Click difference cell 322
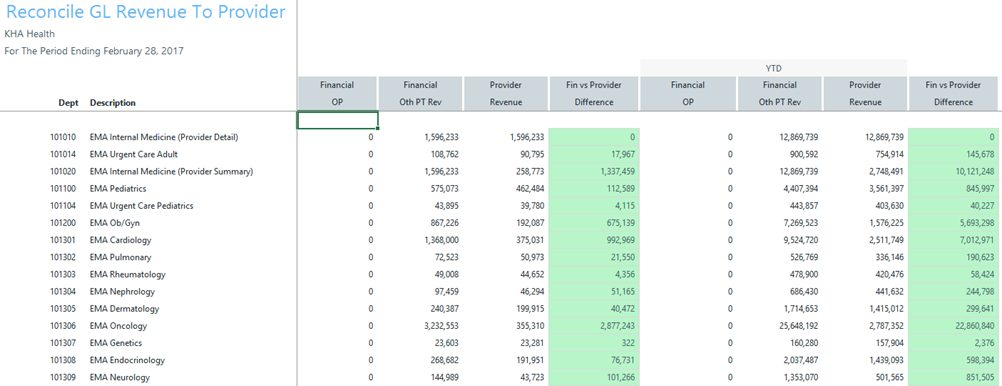This screenshot has height=386, width=1002. [594, 344]
